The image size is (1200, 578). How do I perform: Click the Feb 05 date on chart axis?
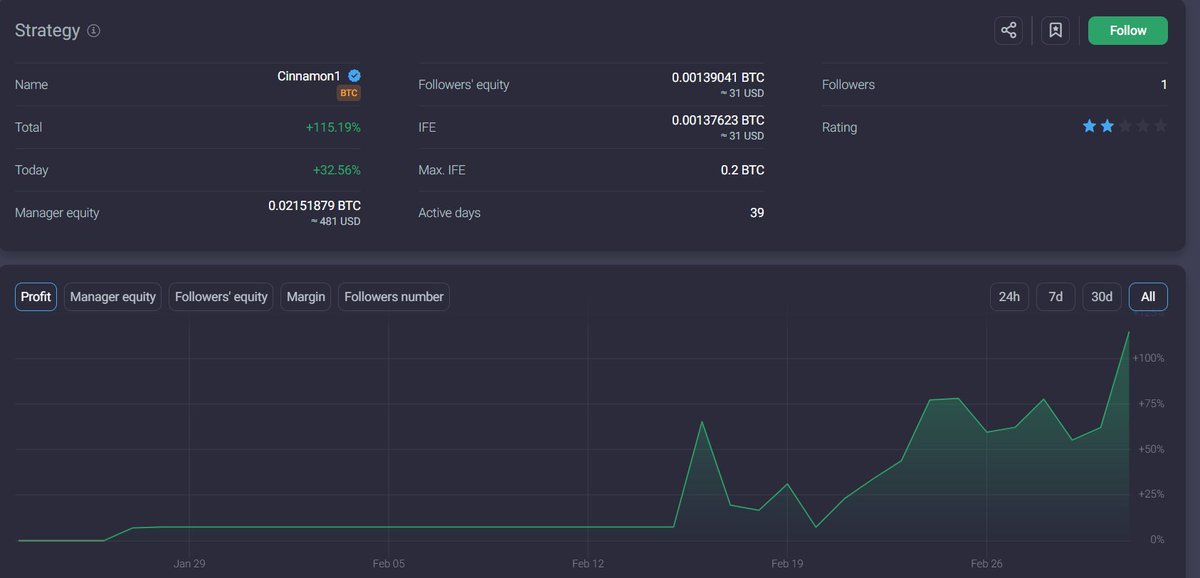[x=389, y=564]
